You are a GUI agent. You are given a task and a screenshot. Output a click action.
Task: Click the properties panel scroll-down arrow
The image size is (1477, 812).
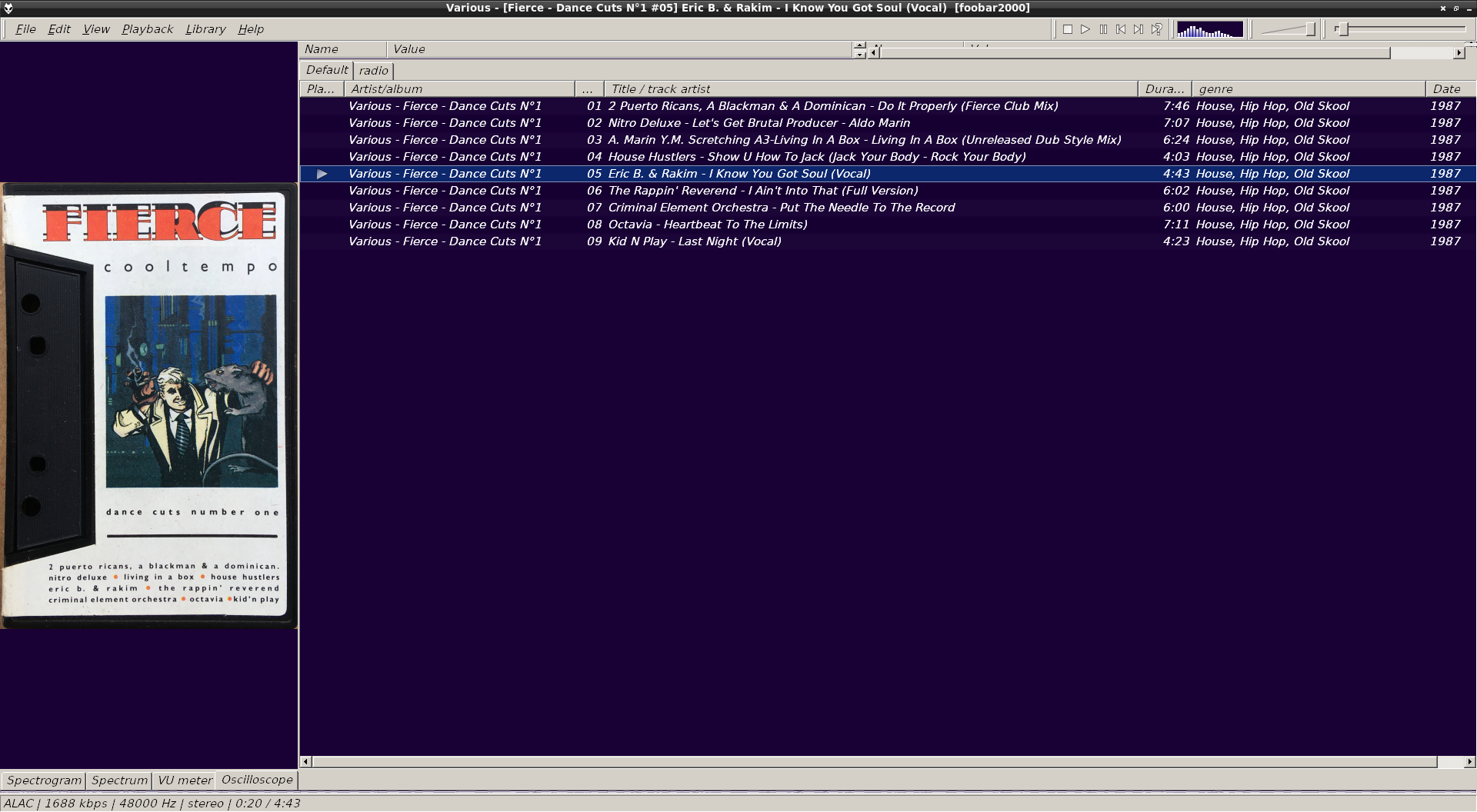[859, 55]
